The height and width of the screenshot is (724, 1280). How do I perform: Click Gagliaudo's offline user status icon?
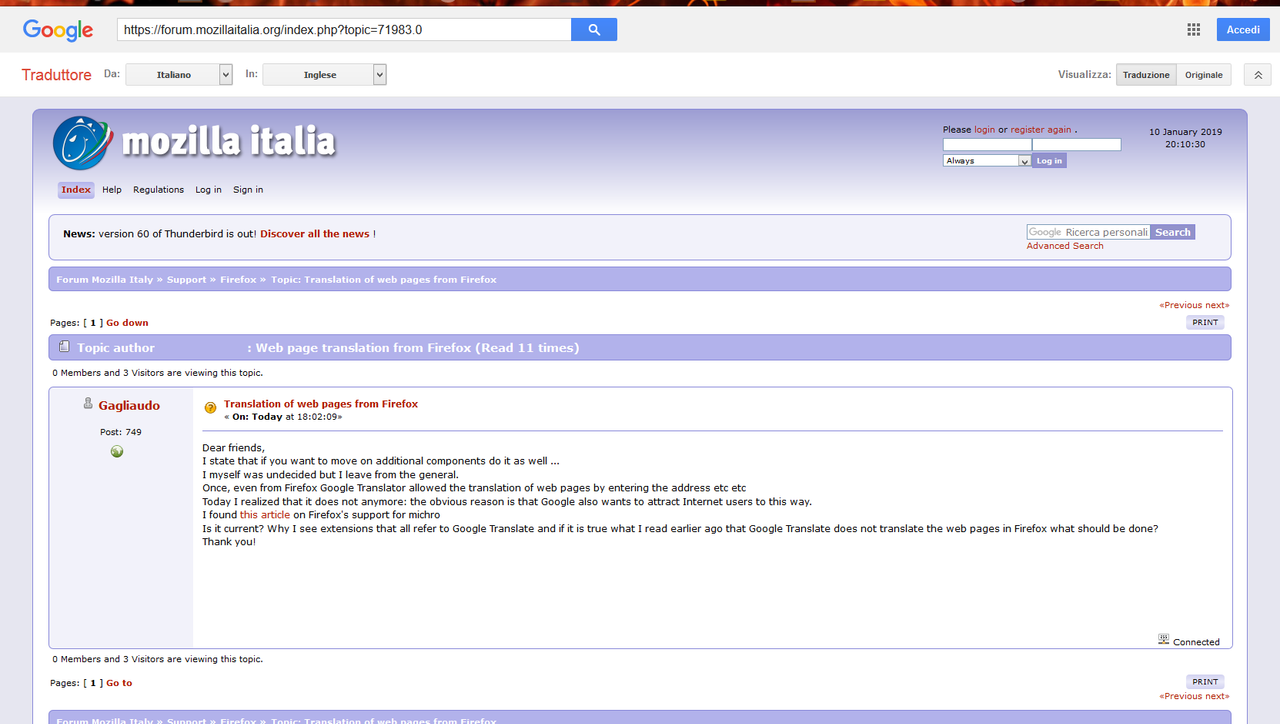[x=88, y=403]
